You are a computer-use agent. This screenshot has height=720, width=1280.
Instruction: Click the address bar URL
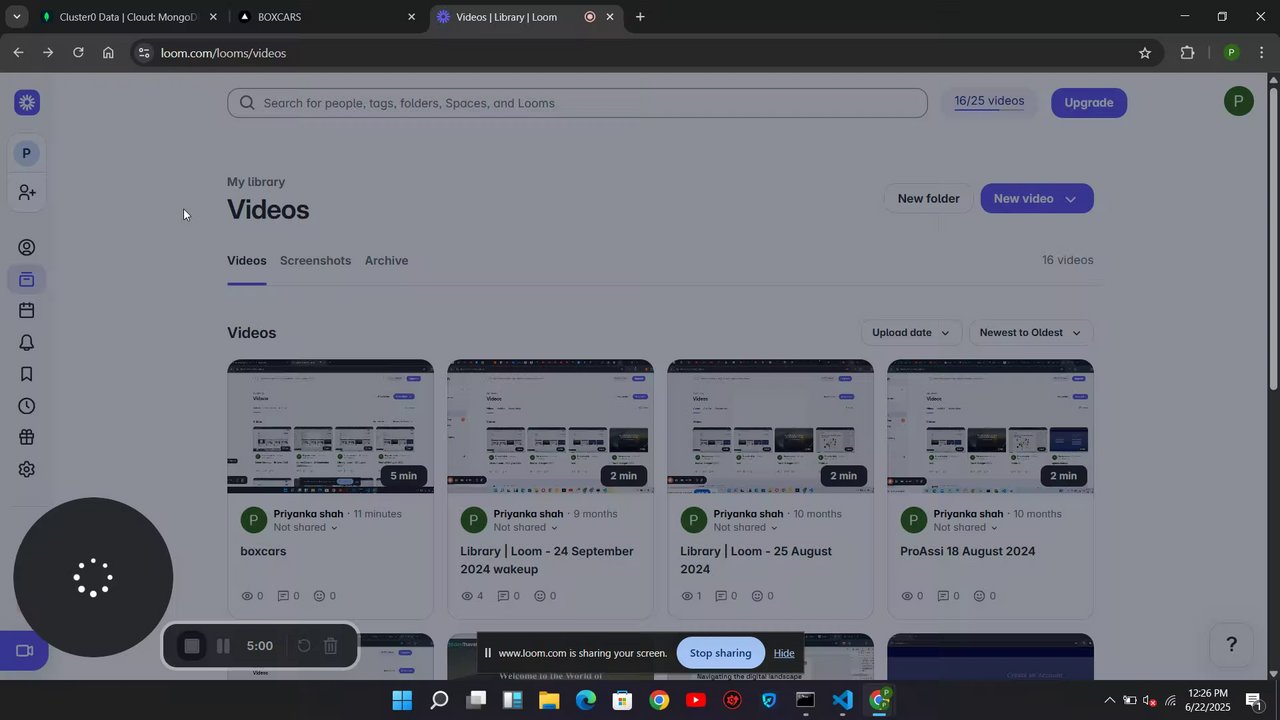pos(224,53)
